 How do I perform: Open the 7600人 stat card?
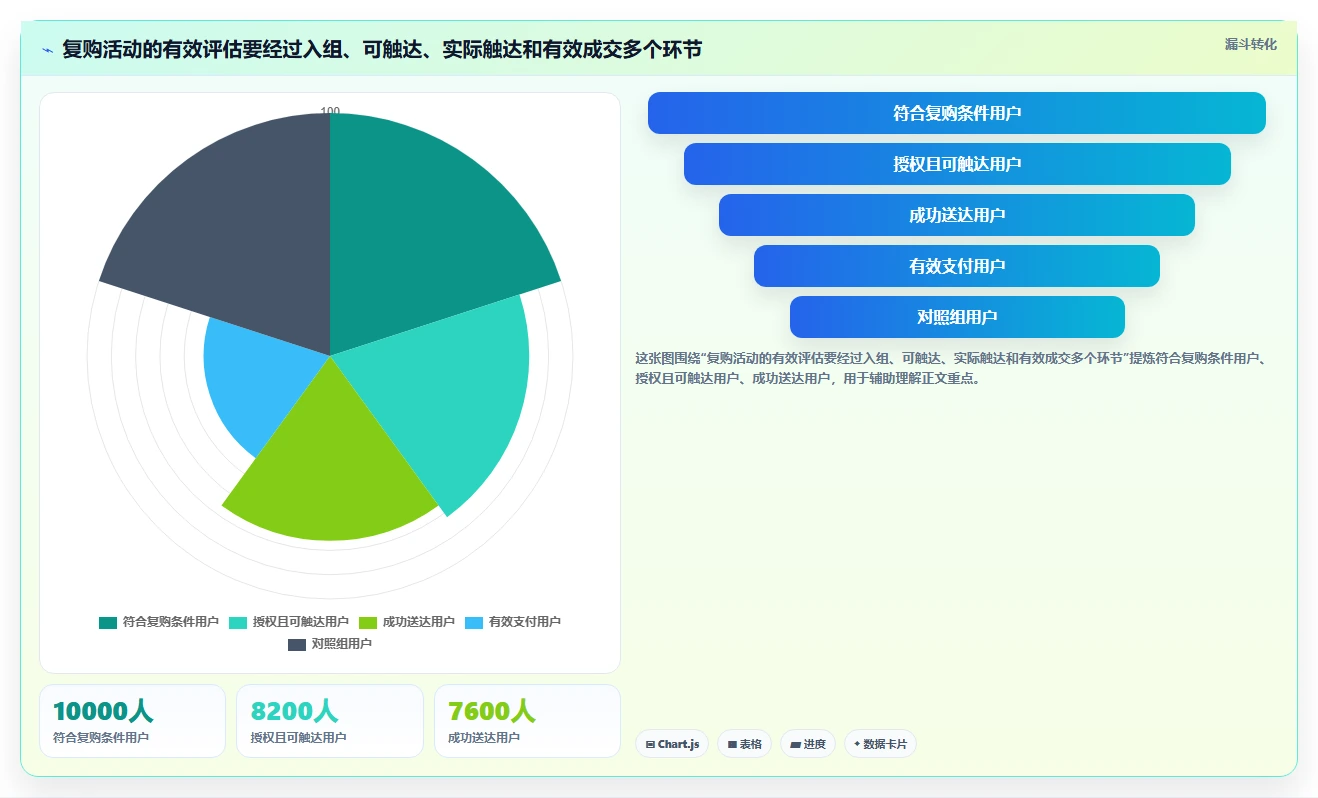(527, 721)
